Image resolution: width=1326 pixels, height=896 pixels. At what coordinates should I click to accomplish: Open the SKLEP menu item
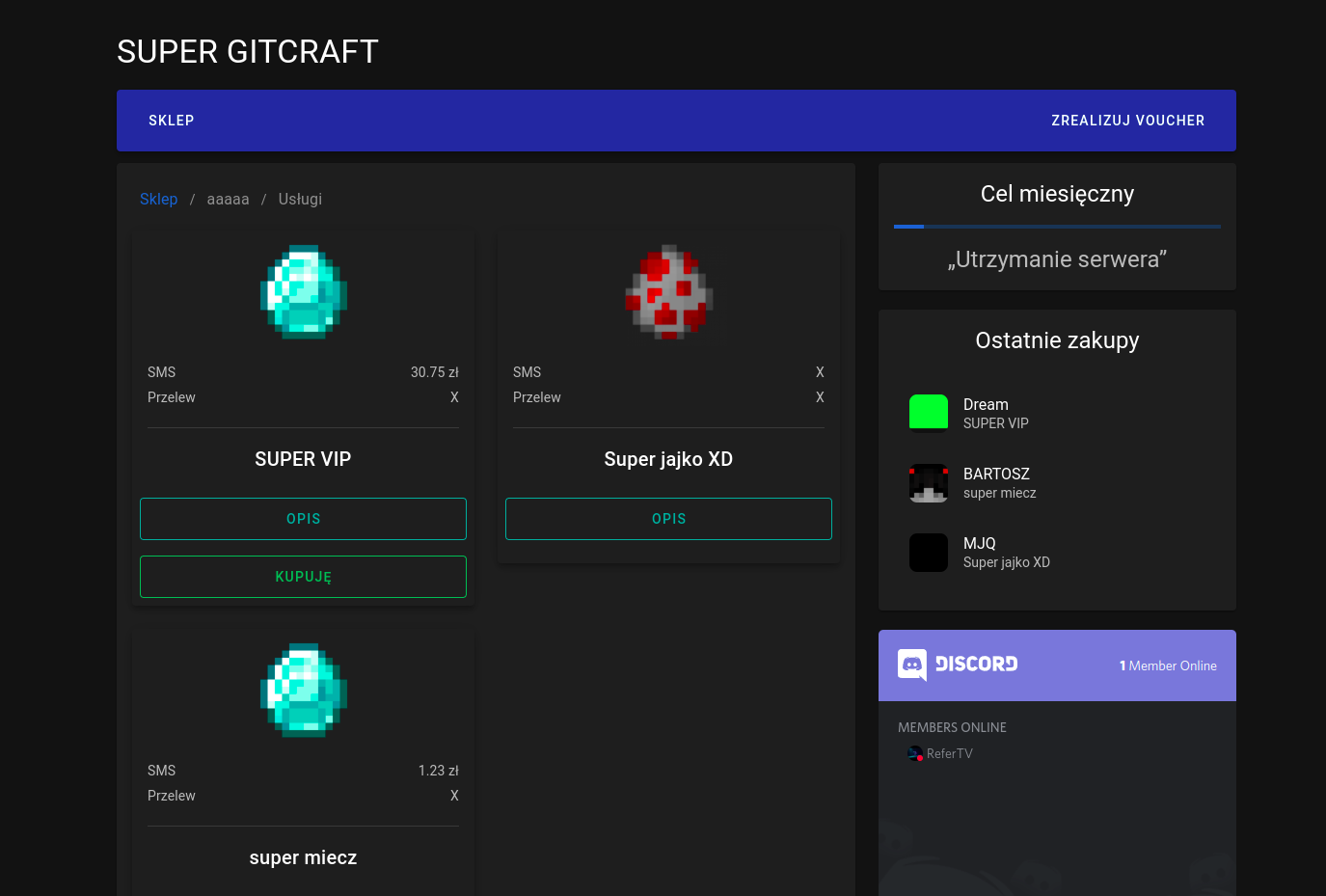click(172, 121)
